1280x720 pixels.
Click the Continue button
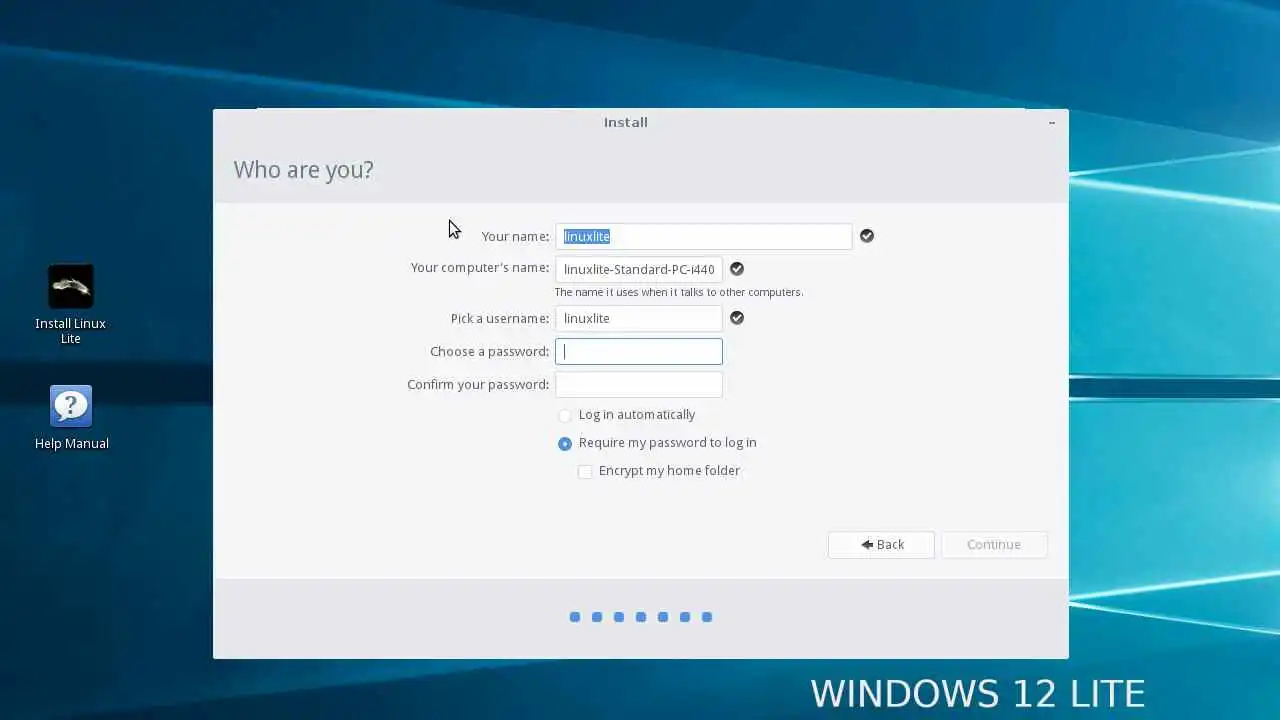click(x=994, y=545)
